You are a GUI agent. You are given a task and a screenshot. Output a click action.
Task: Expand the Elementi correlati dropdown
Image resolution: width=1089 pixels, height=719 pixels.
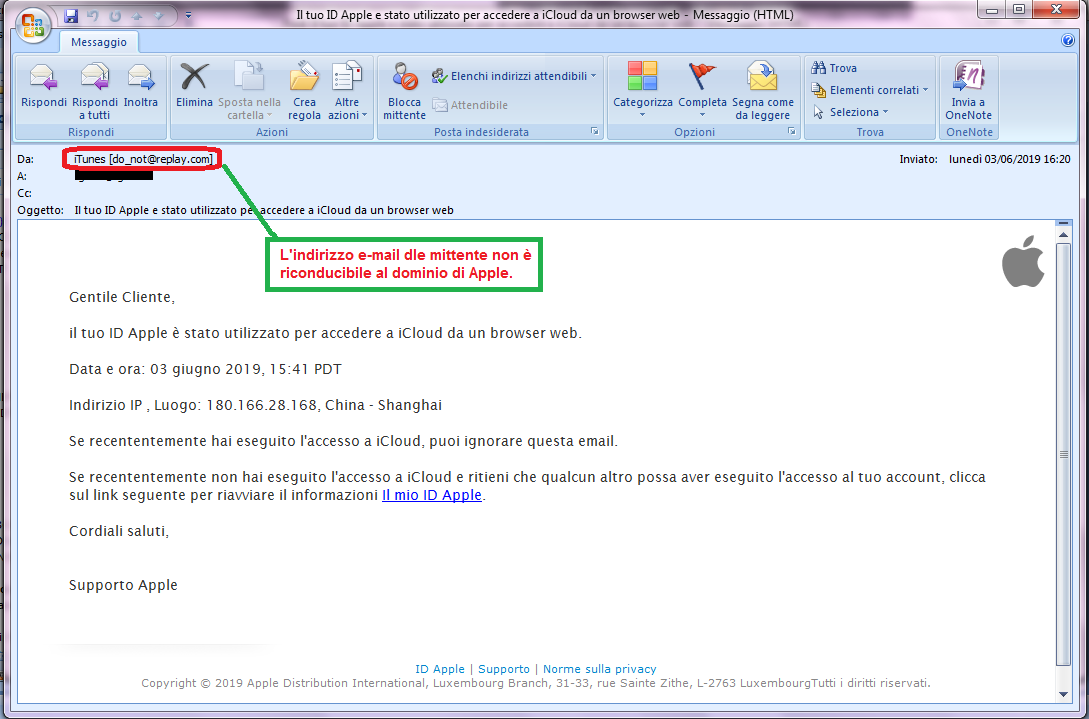coord(870,90)
